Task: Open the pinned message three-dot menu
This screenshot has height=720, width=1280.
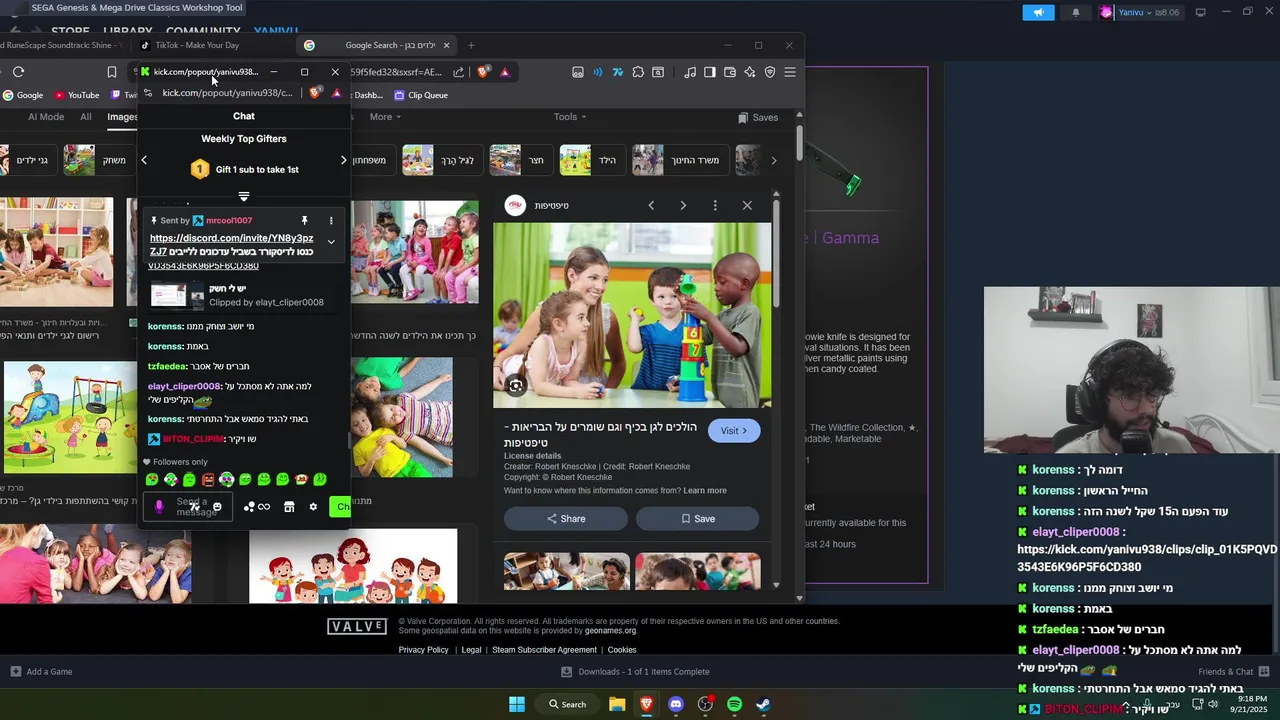Action: pos(331,220)
